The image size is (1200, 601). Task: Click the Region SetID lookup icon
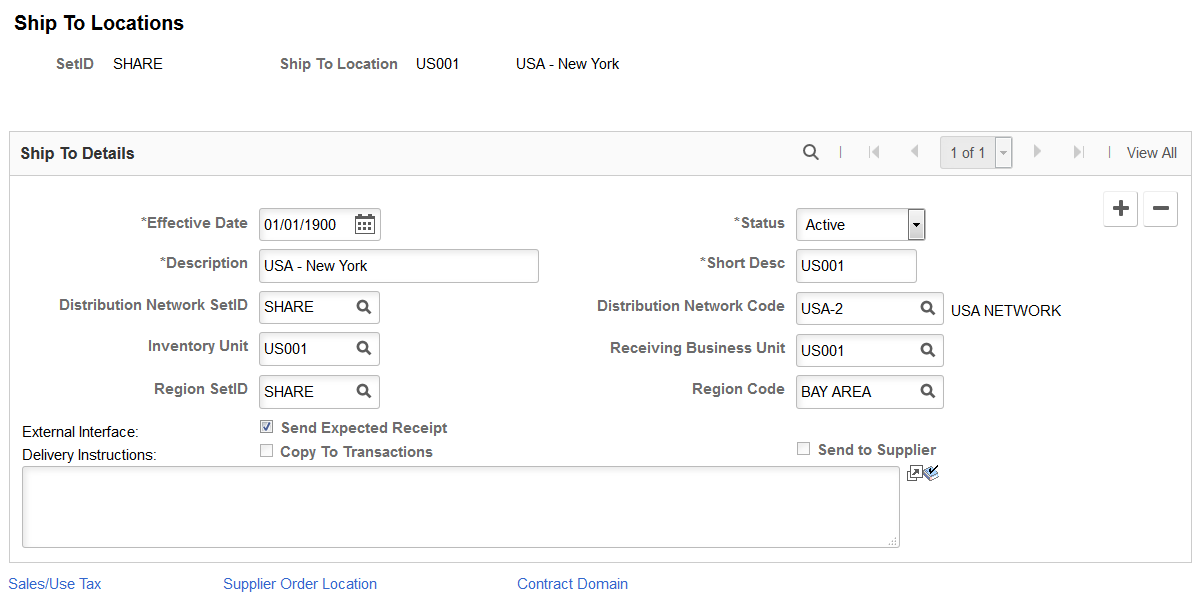364,391
